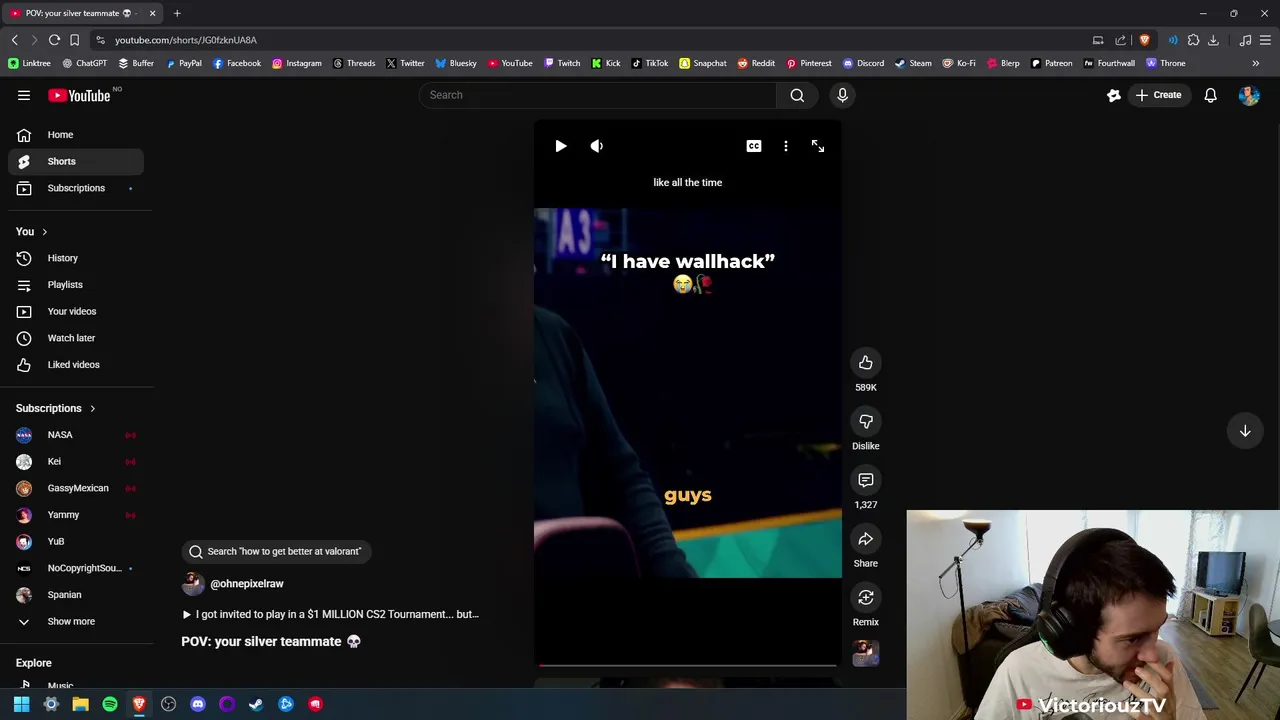Open the Create menu
This screenshot has width=1280, height=720.
tap(1158, 95)
